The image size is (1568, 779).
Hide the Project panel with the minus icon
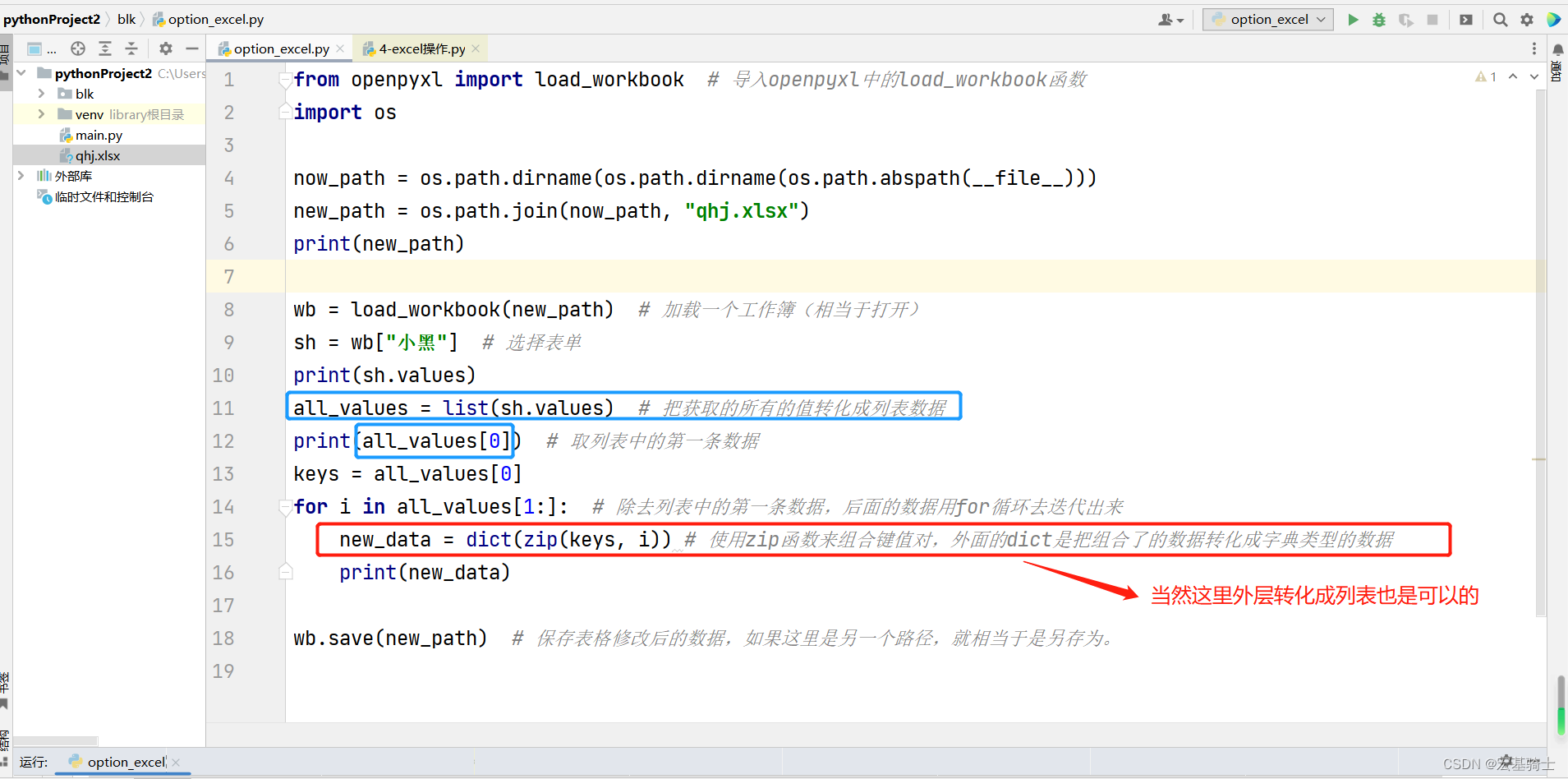click(191, 48)
